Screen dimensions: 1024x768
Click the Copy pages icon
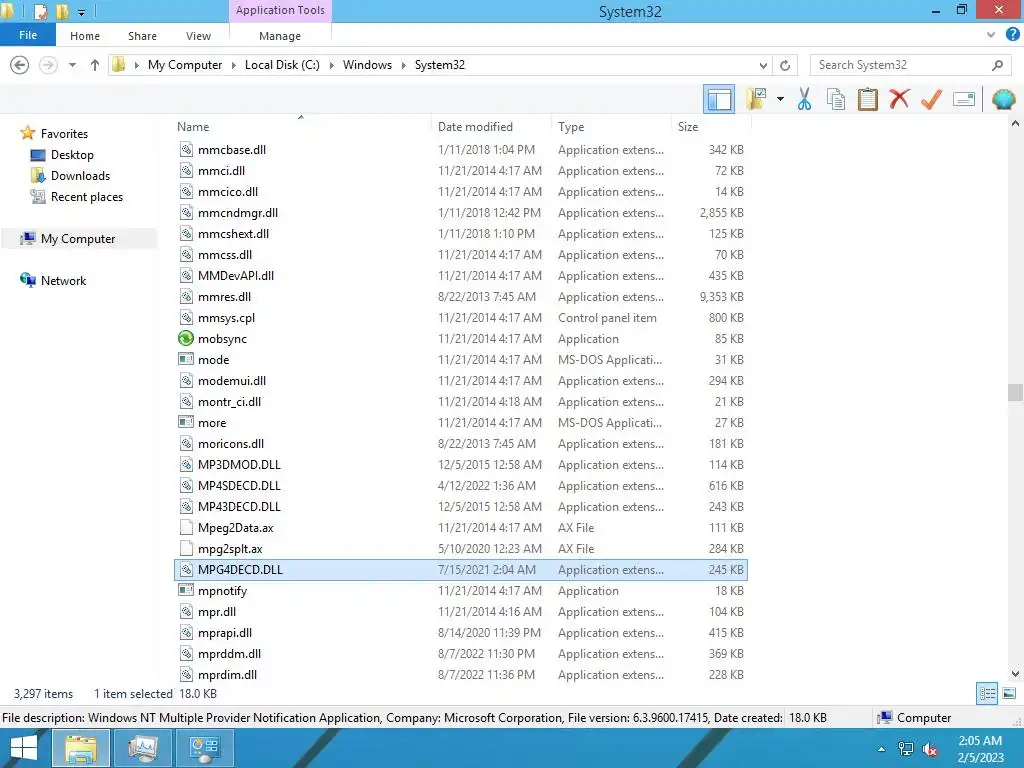[x=836, y=99]
